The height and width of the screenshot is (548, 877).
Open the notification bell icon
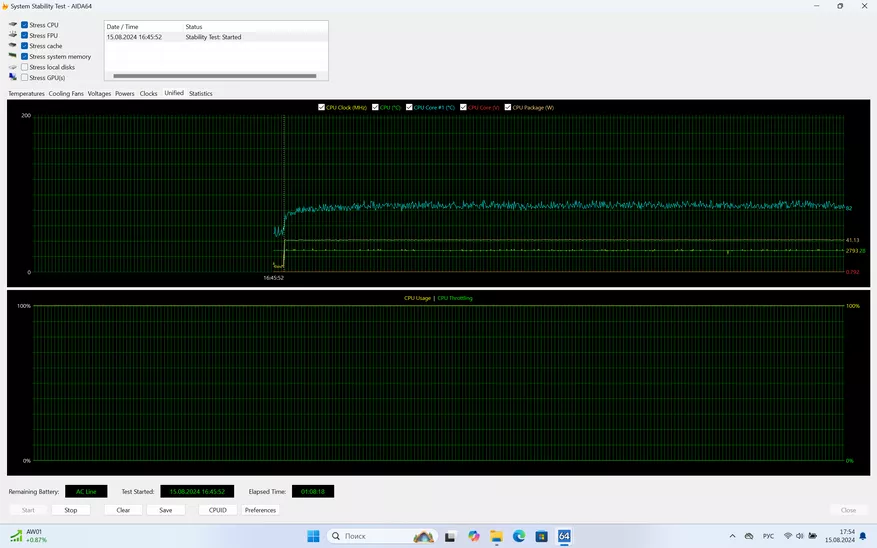(863, 536)
